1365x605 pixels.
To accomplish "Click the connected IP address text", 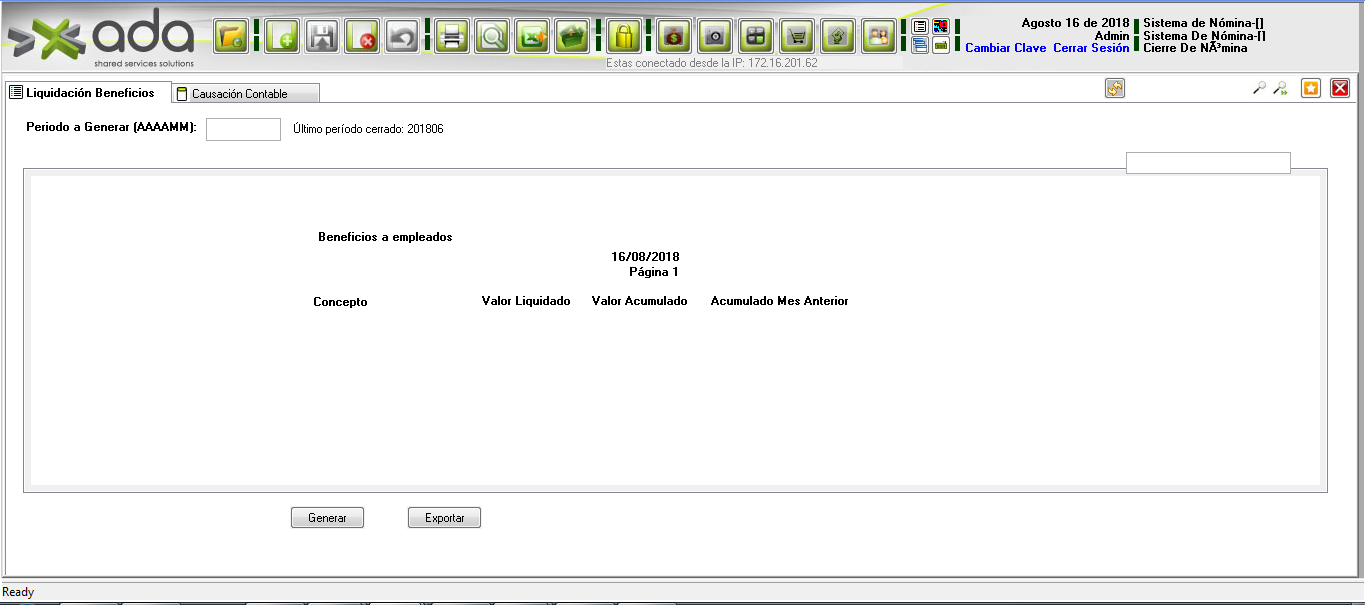I will coord(712,62).
